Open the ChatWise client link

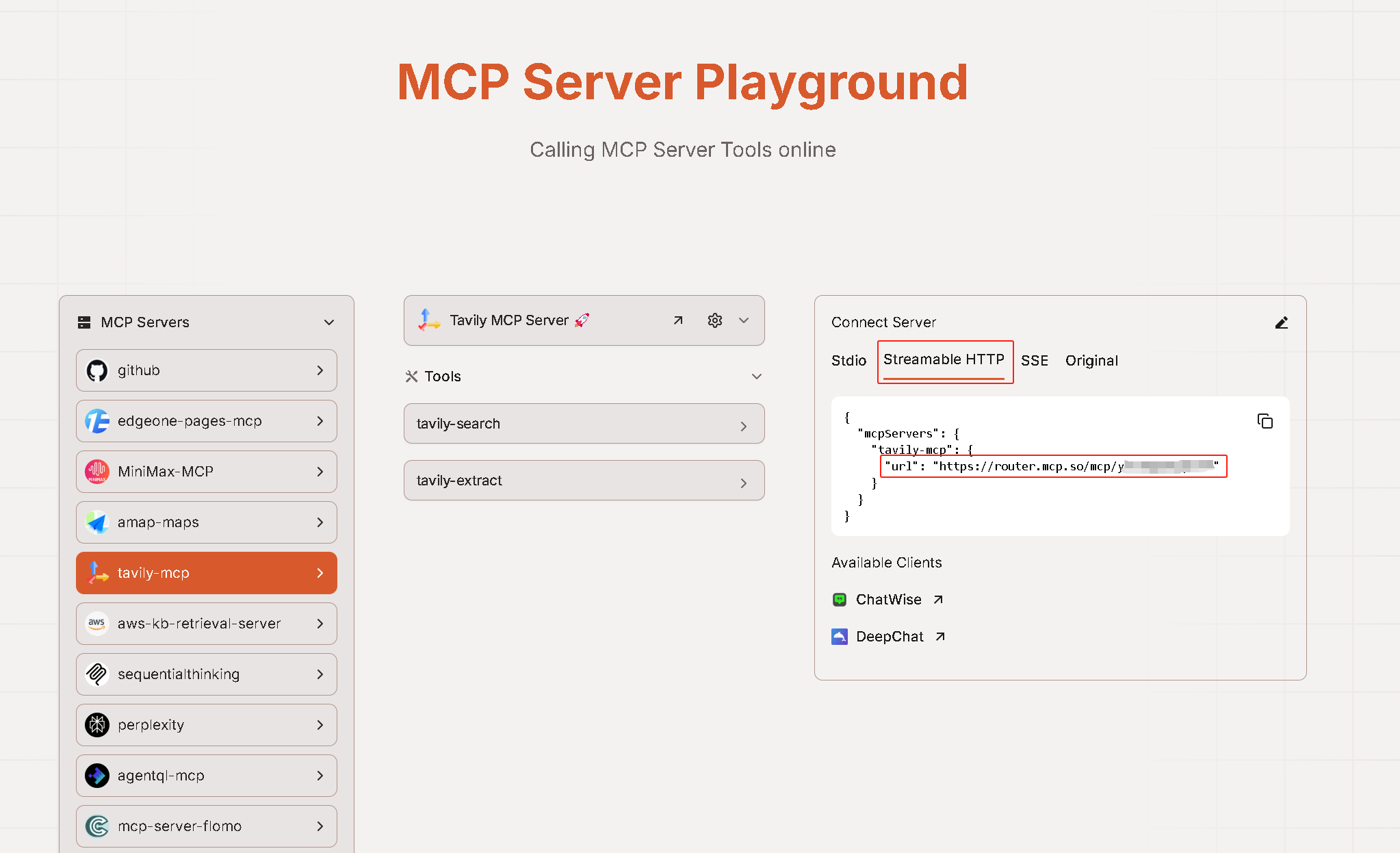(888, 599)
